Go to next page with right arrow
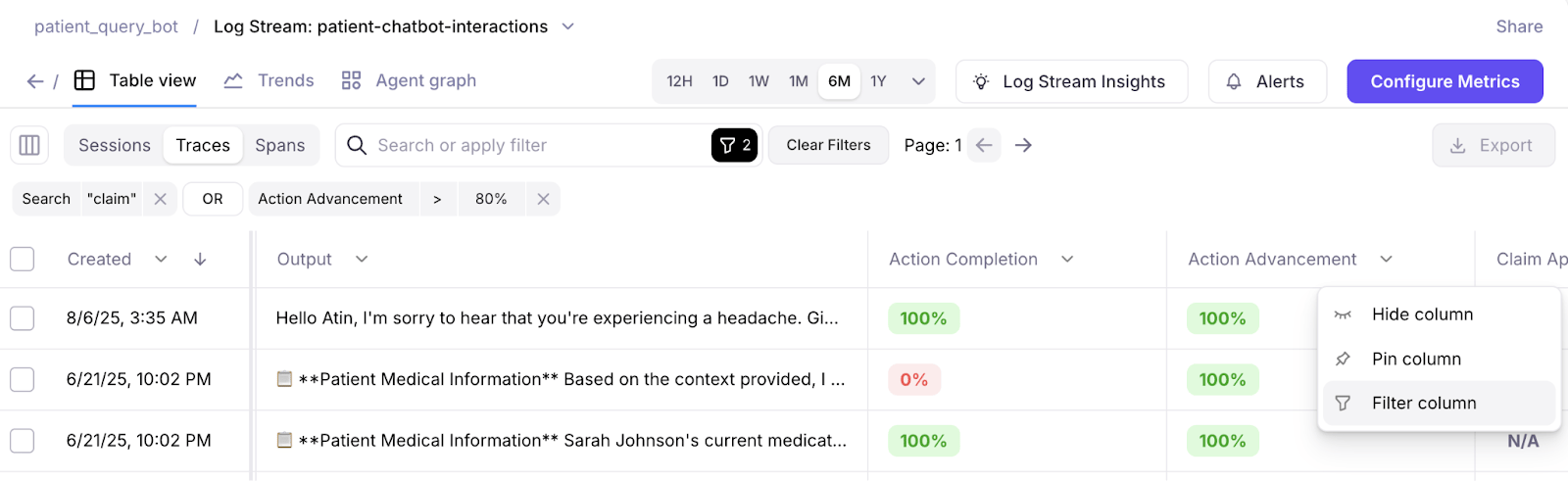 point(1023,145)
